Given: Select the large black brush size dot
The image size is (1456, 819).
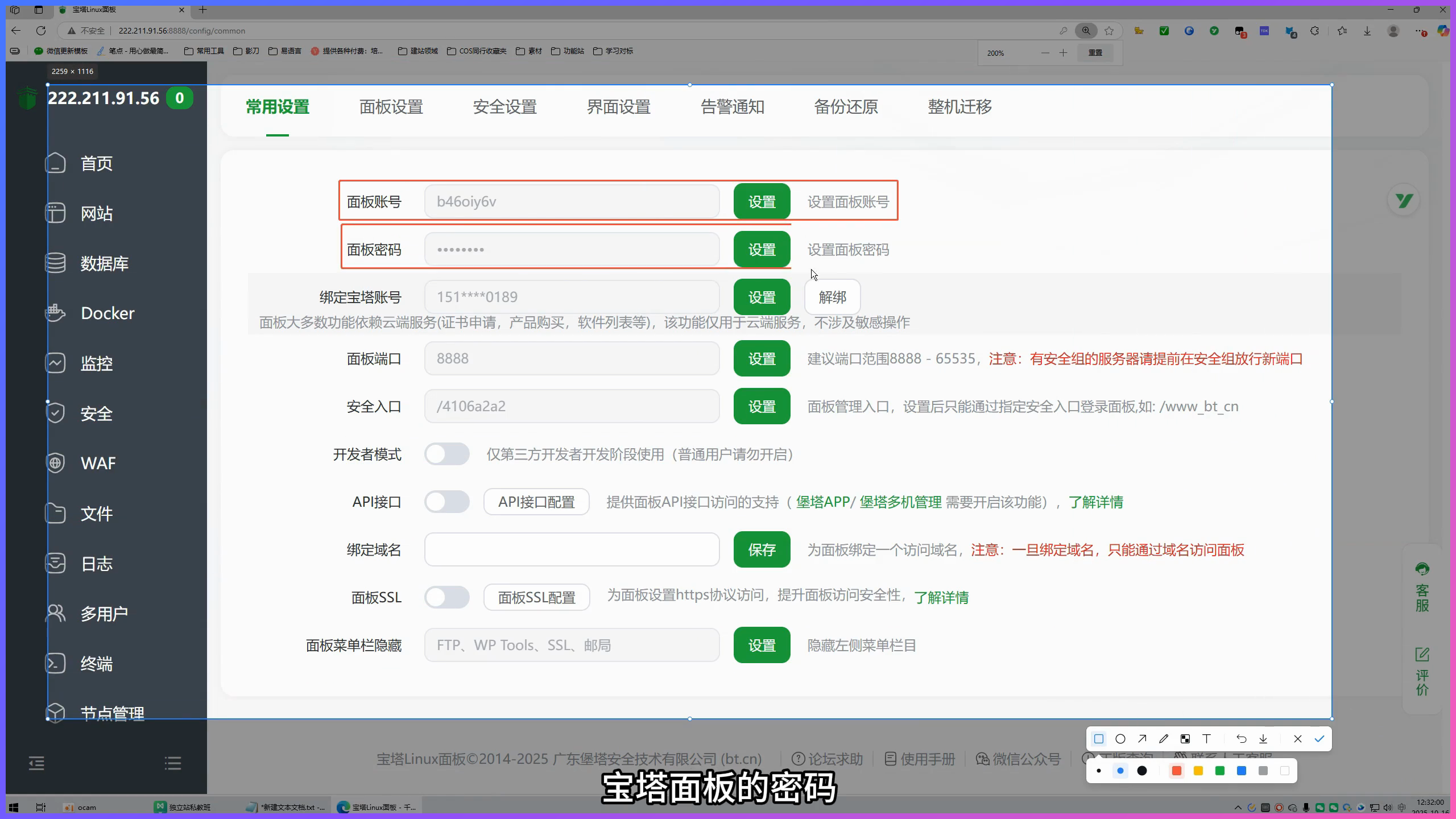Looking at the screenshot, I should coord(1141,771).
